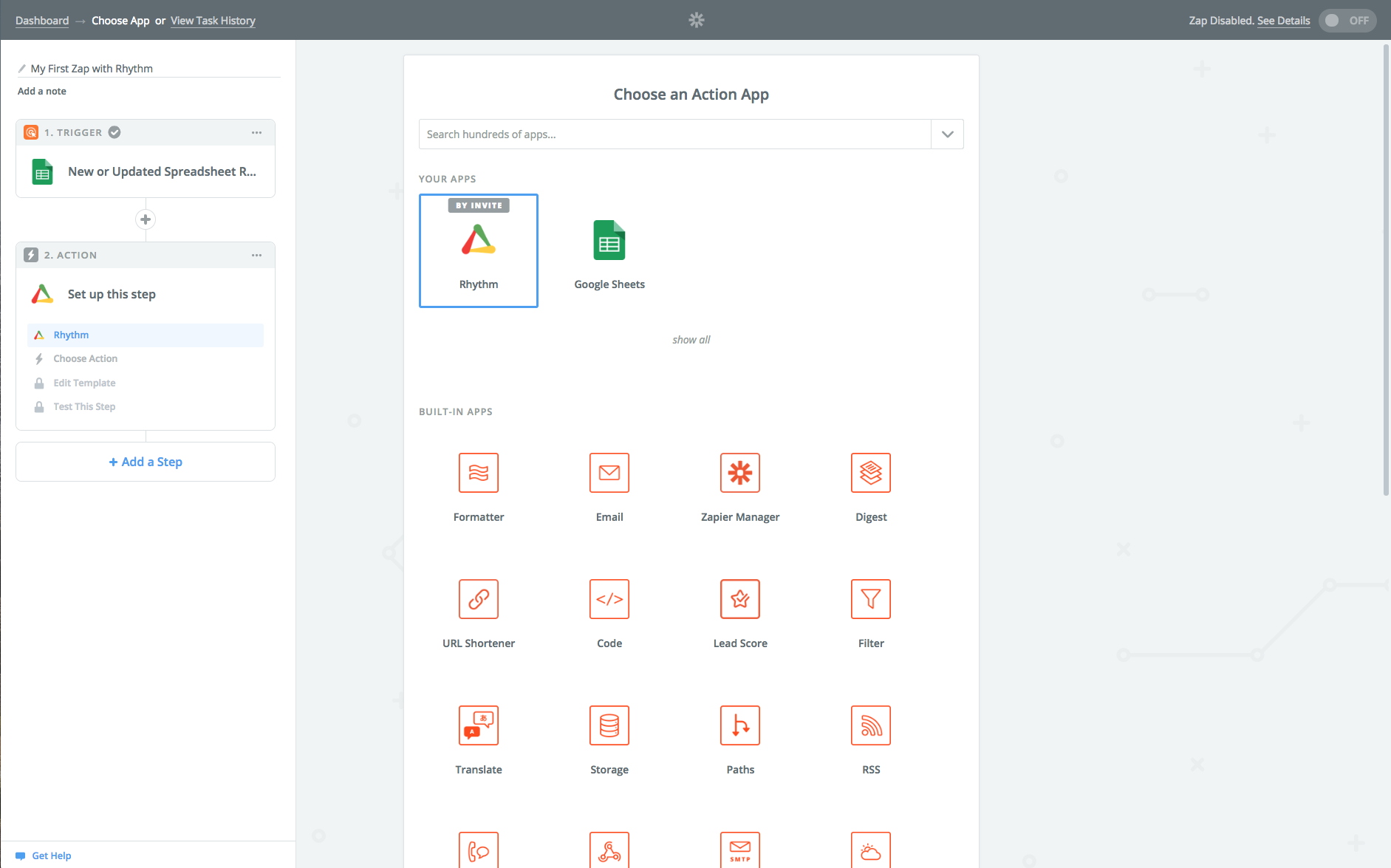This screenshot has height=868, width=1391.
Task: Choose the Formatter built-in app
Action: (479, 473)
